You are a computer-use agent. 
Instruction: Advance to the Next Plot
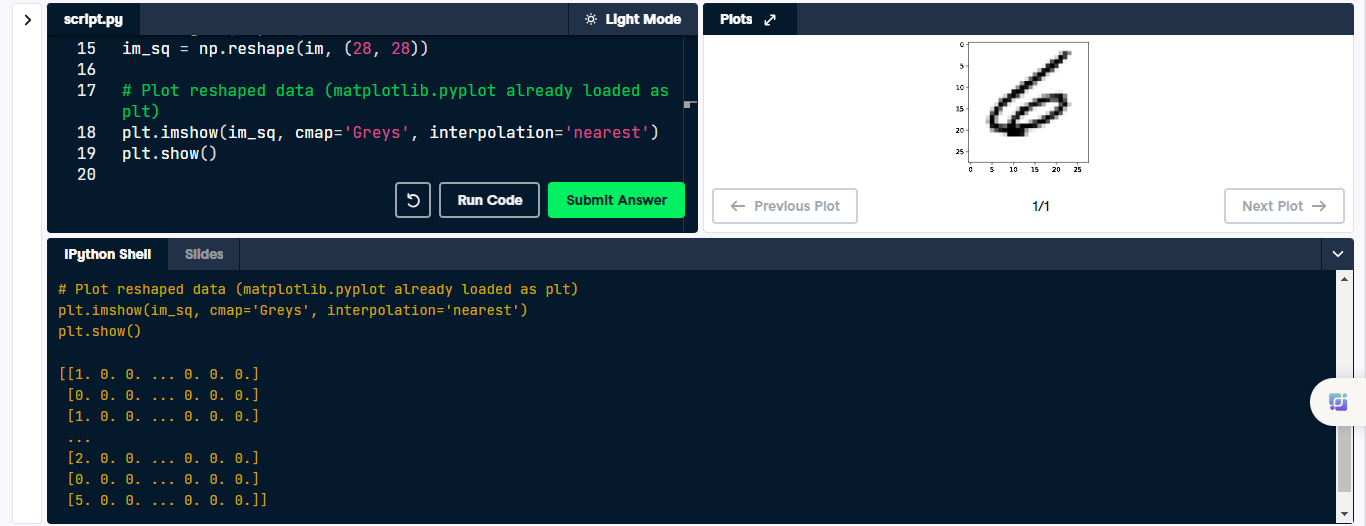coord(1284,206)
